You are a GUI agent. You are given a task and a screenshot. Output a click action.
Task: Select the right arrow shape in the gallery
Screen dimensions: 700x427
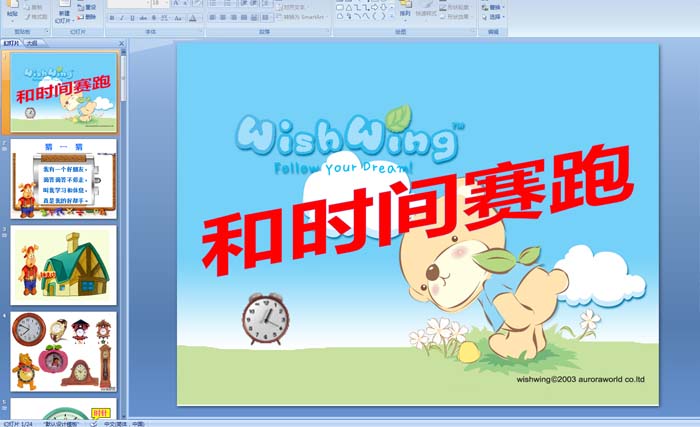(375, 8)
